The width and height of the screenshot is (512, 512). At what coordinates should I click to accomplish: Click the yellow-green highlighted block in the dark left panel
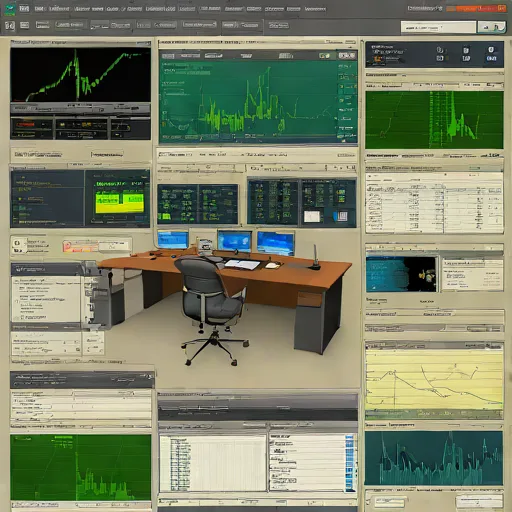point(120,203)
